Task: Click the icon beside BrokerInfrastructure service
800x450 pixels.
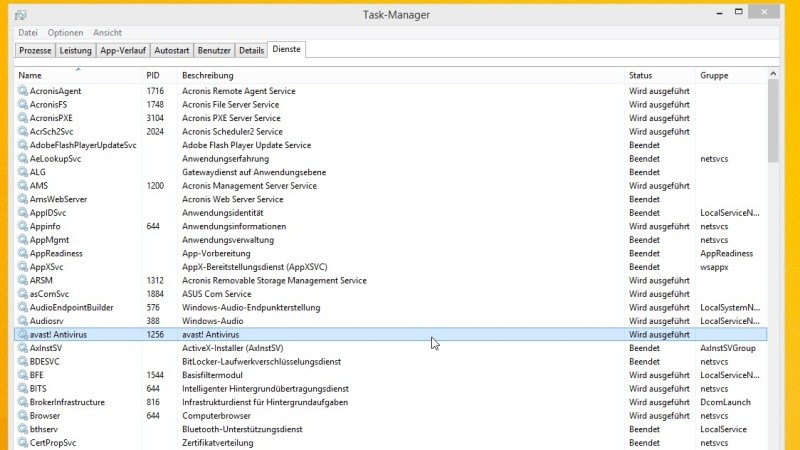Action: pos(23,402)
